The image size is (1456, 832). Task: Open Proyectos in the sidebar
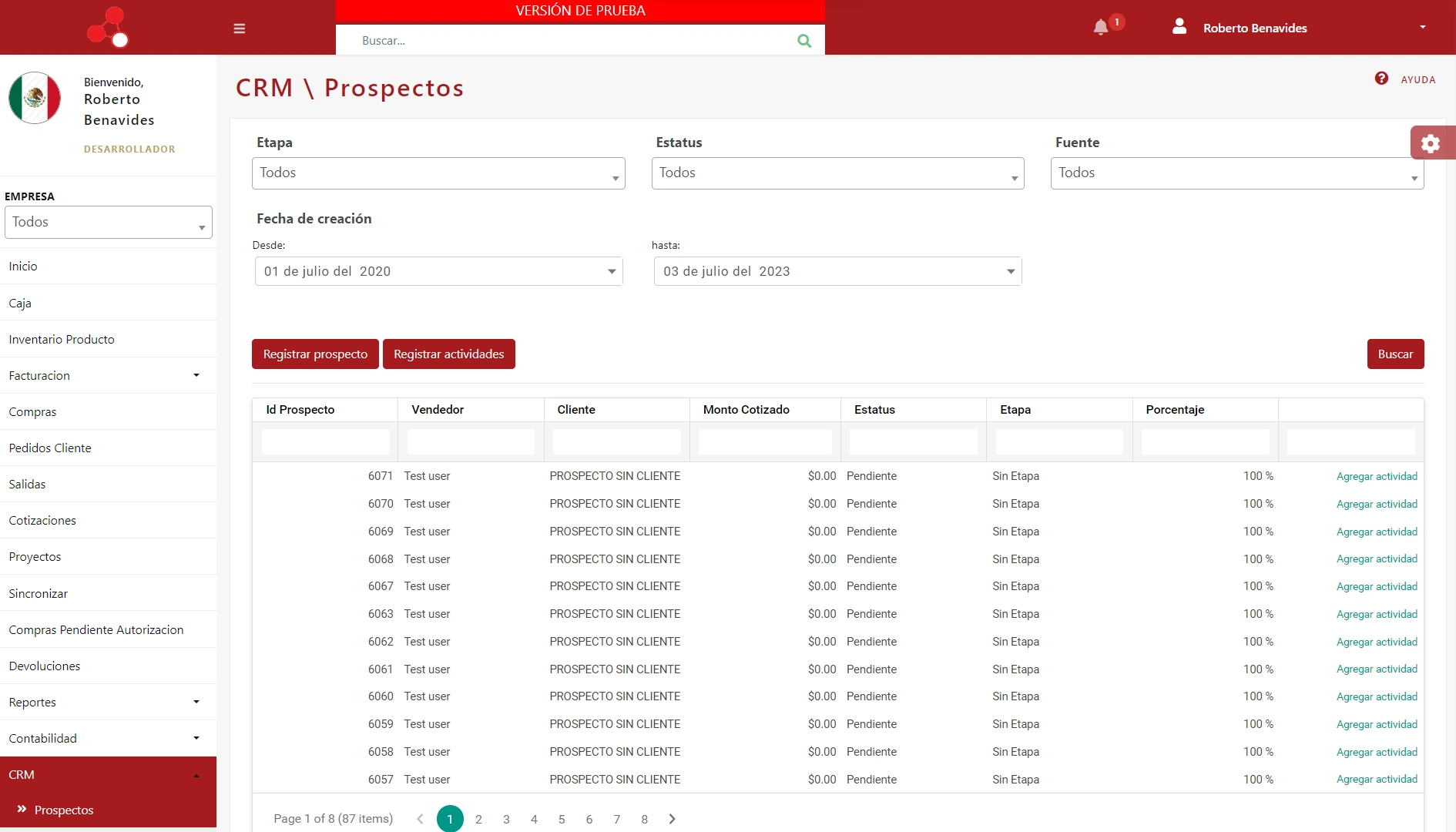click(108, 556)
